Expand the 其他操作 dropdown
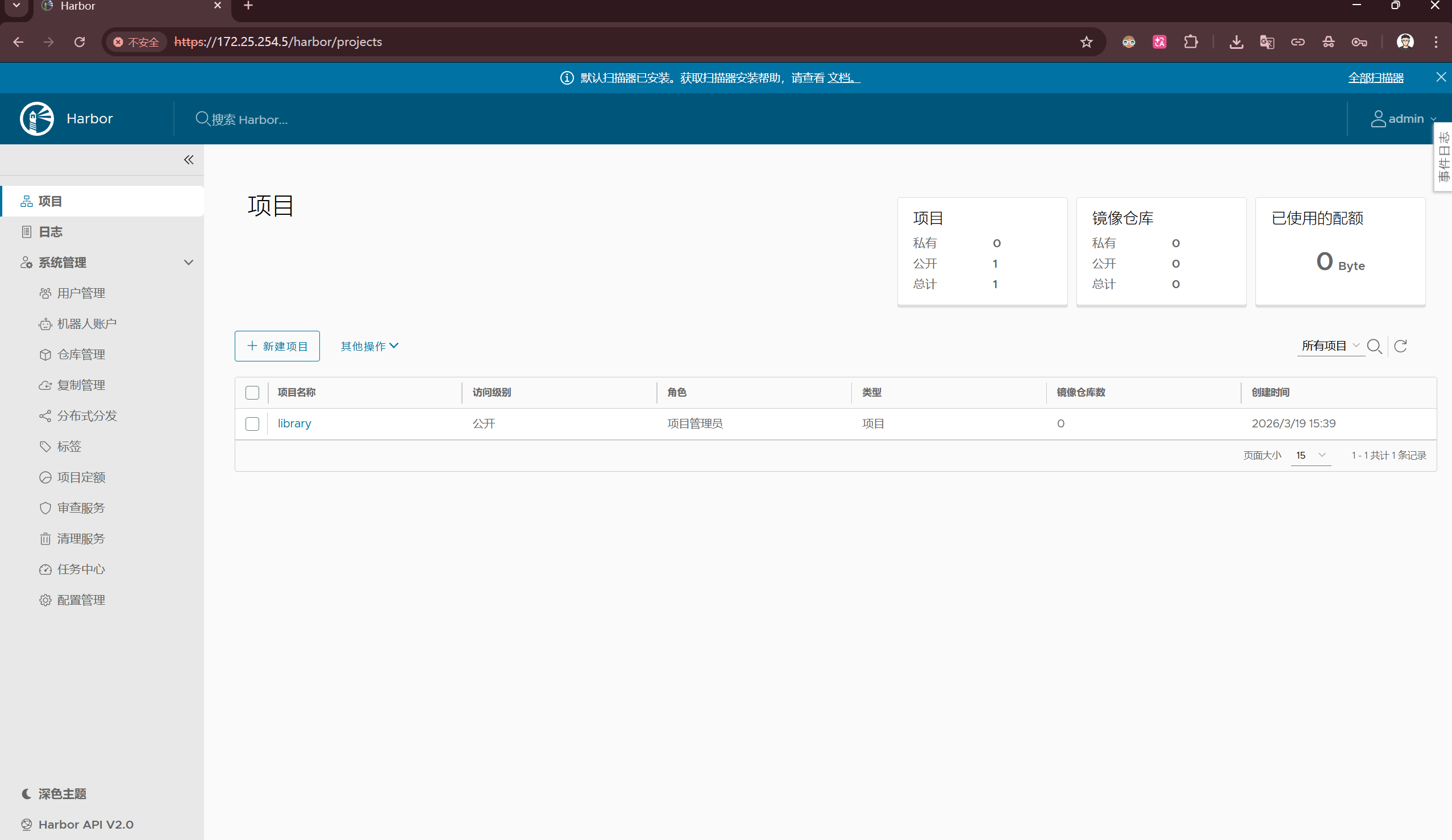 [x=369, y=346]
